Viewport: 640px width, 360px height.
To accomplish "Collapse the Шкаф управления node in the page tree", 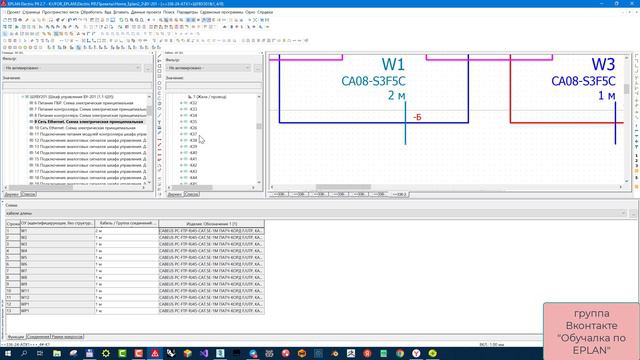I will point(23,97).
